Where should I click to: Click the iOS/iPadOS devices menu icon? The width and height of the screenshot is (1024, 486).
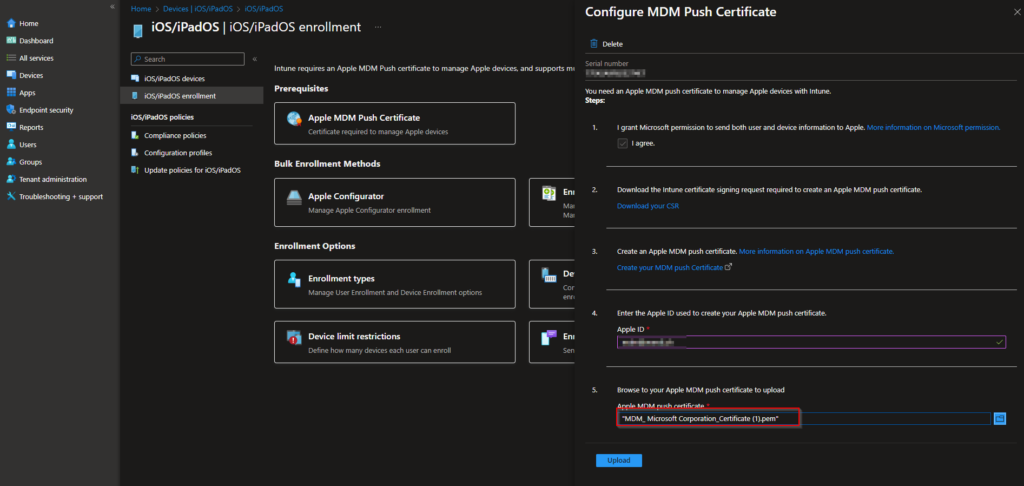135,78
